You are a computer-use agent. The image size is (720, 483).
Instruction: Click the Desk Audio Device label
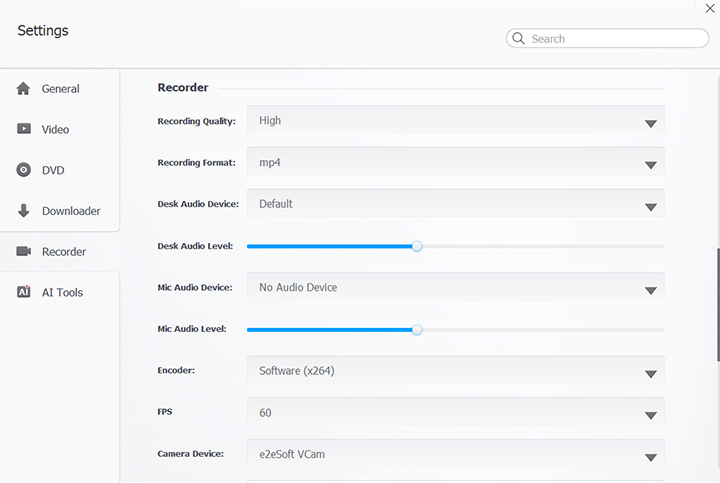[198, 204]
